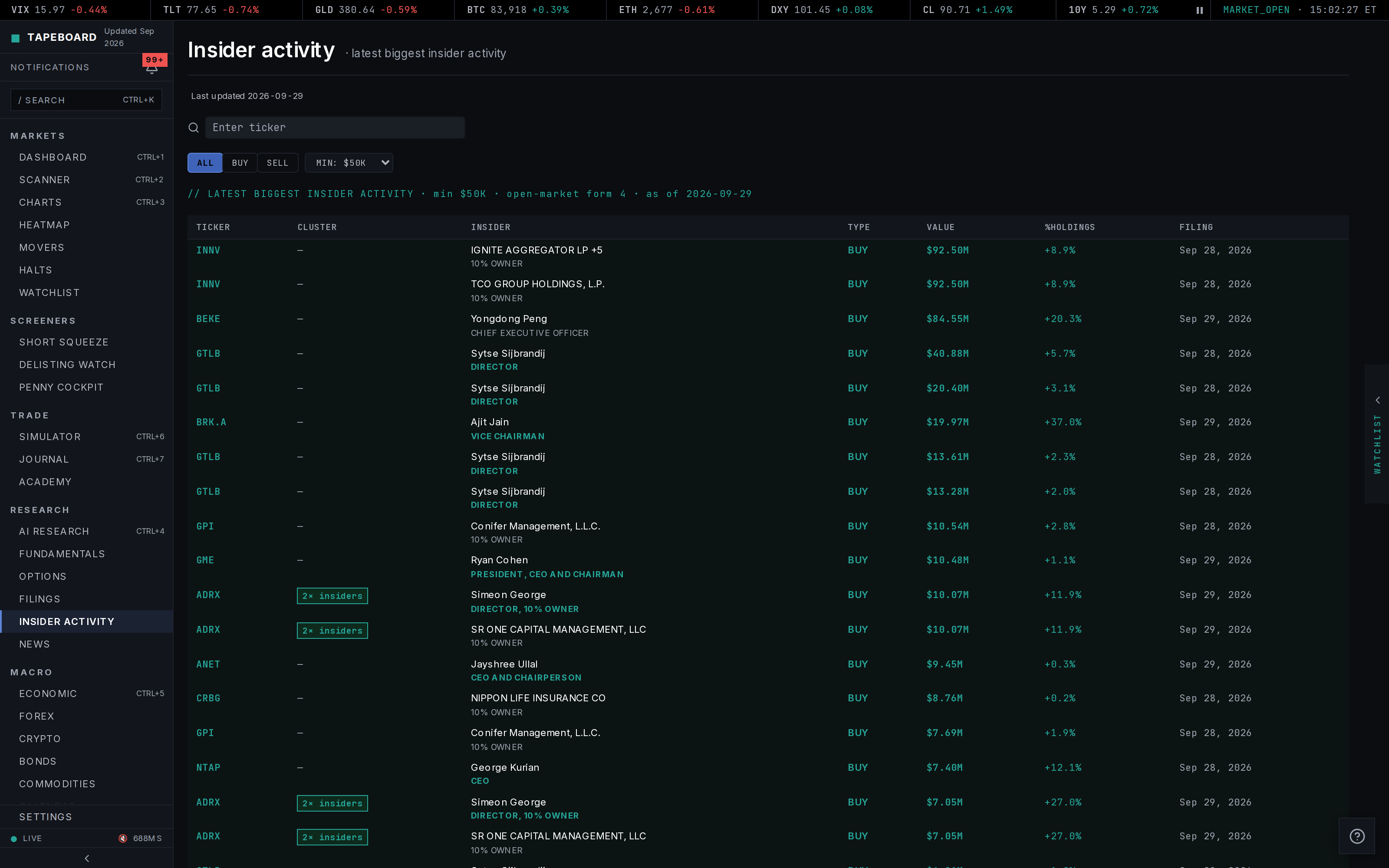Click the VIX quote in top tape
Screen dimensions: 1389x868
pyautogui.click(x=59, y=10)
